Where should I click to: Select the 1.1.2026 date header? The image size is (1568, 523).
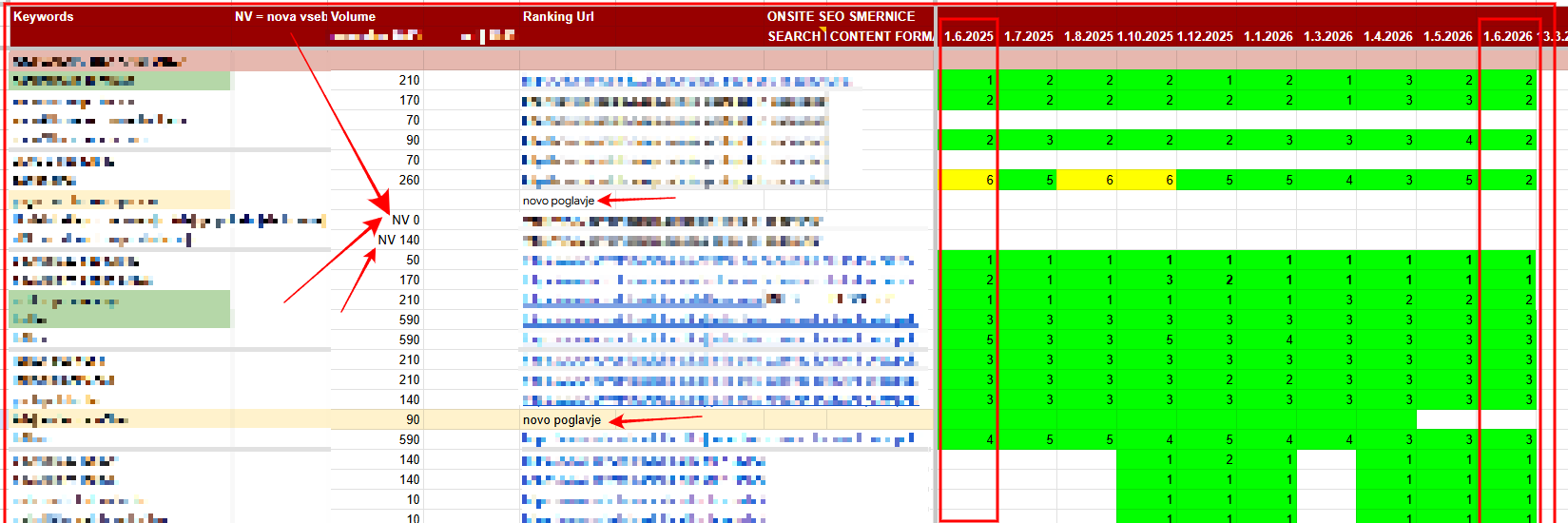click(1268, 36)
